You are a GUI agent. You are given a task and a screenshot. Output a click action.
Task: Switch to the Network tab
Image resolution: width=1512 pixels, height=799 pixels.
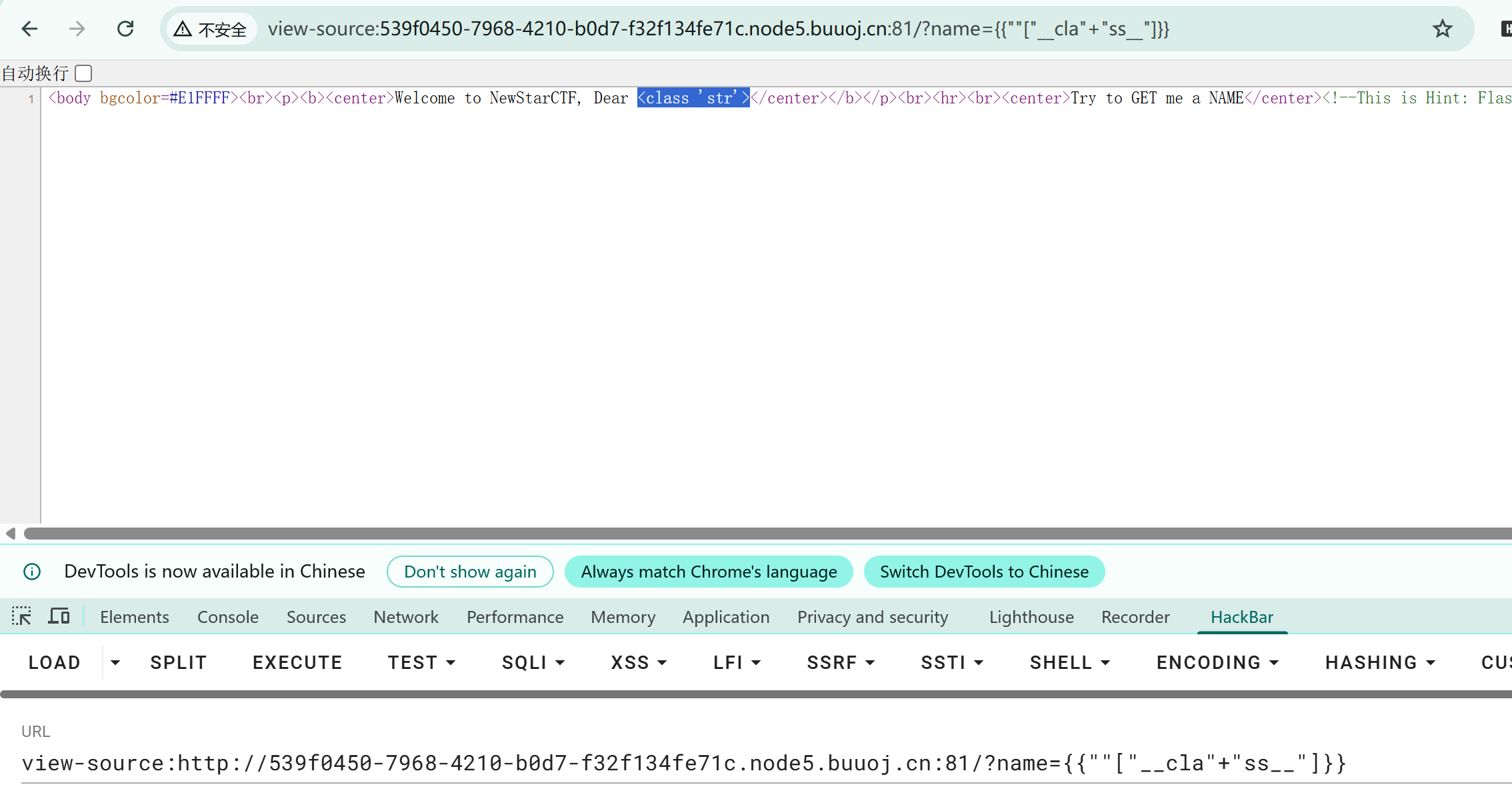click(405, 617)
